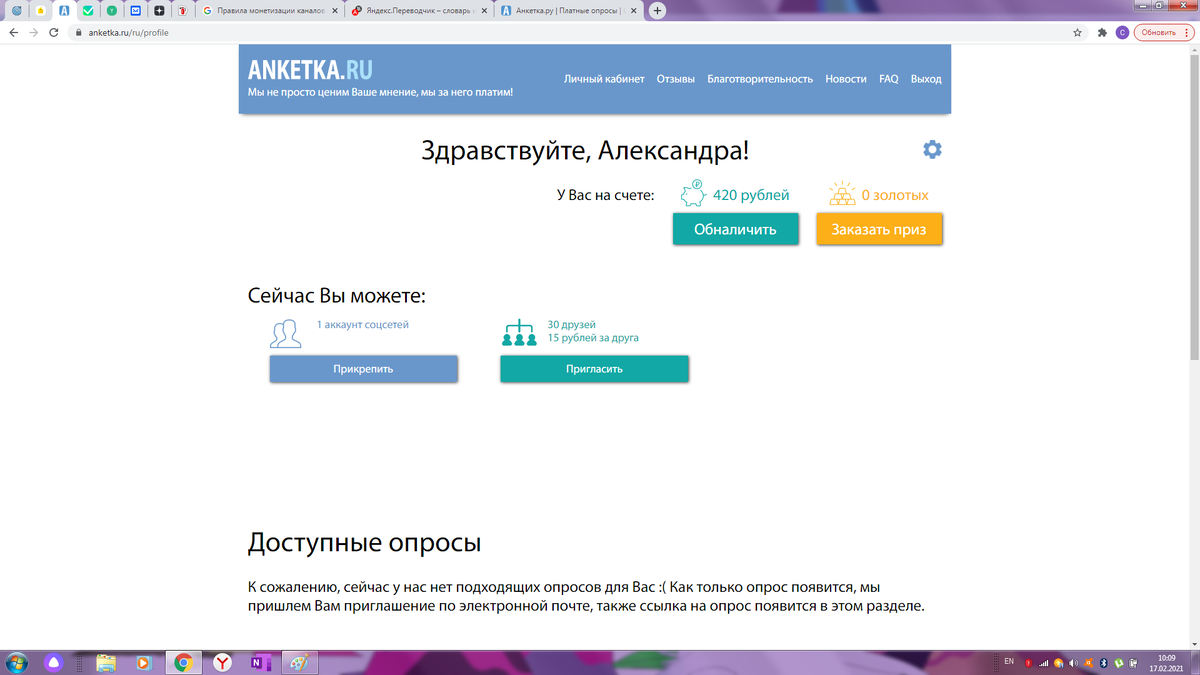Click 30 друзей text
The image size is (1200, 675).
[572, 325]
